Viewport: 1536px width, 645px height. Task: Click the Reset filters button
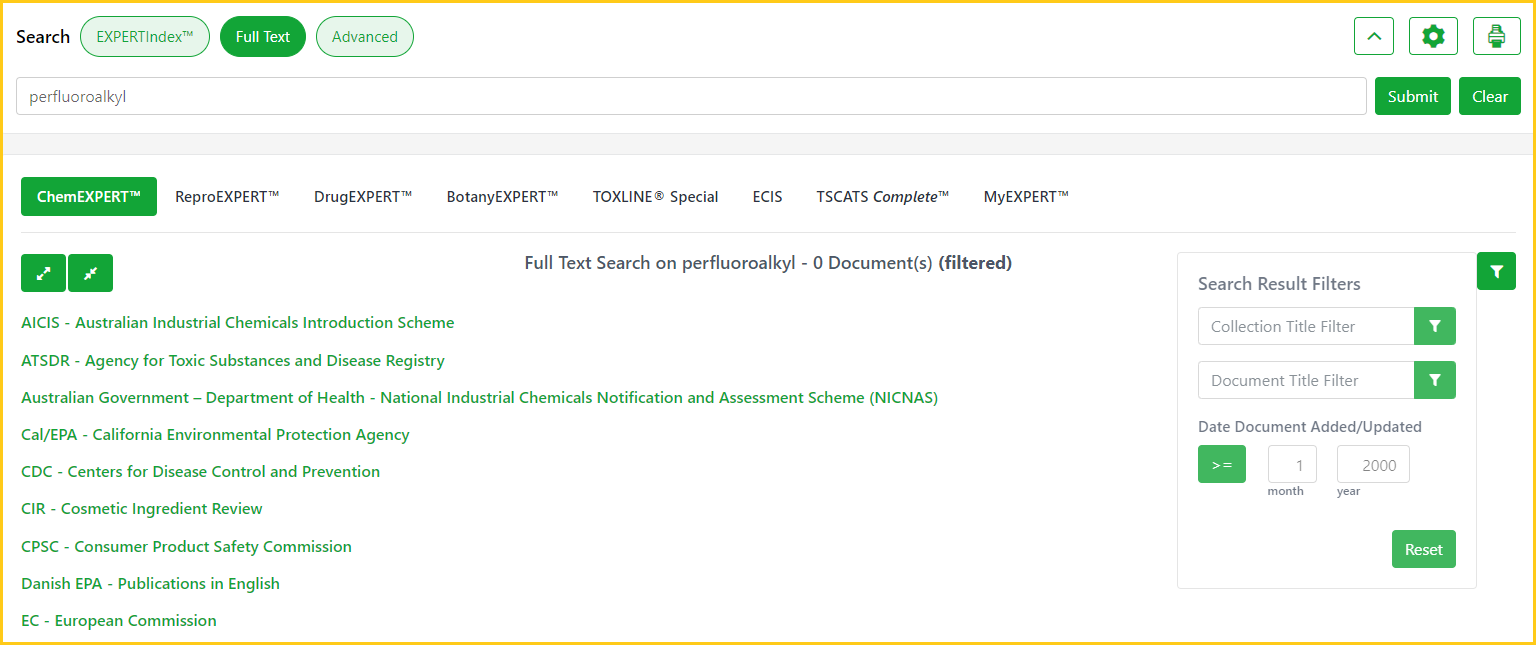coord(1423,549)
